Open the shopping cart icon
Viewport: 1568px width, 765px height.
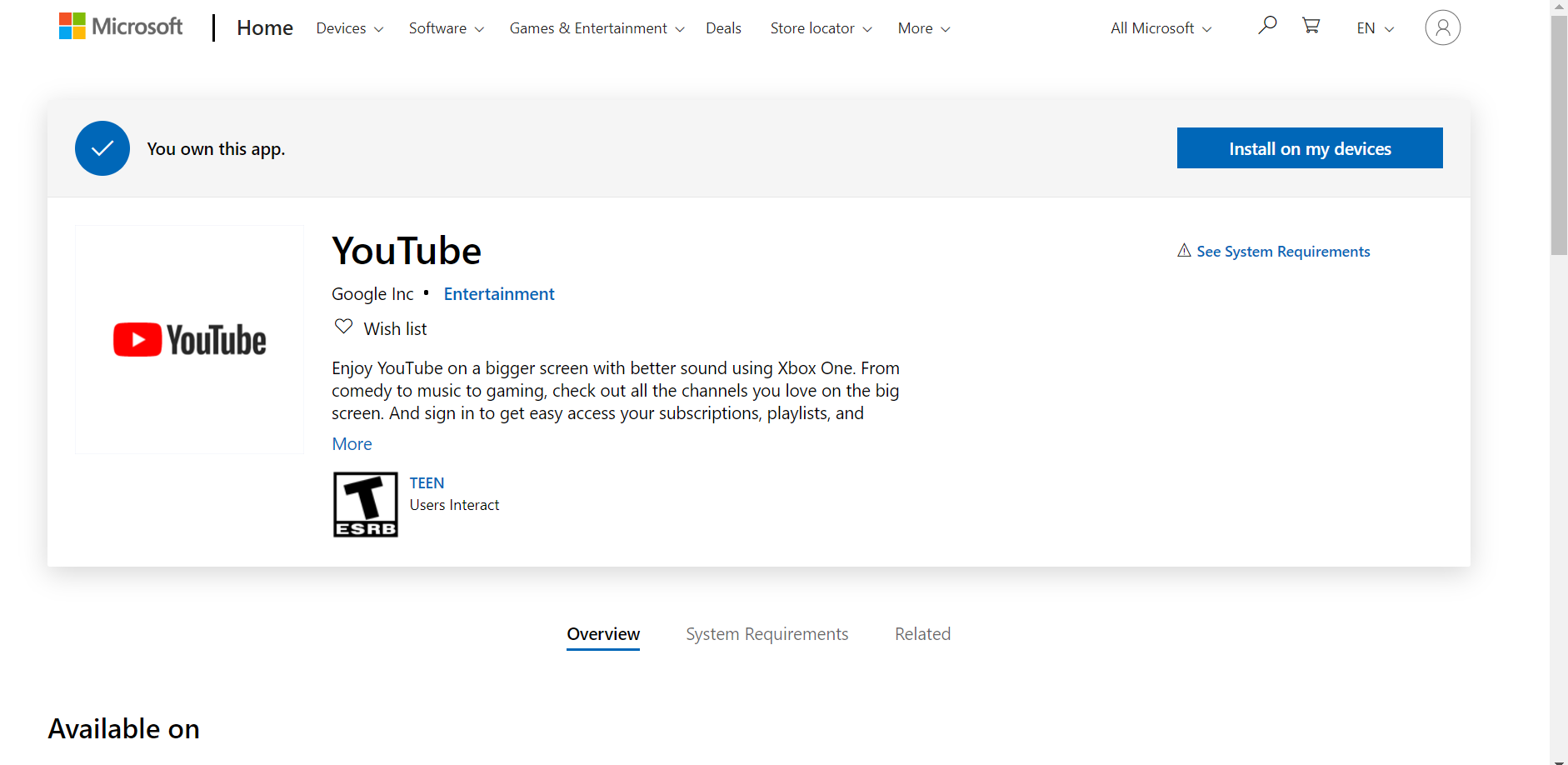[1311, 25]
